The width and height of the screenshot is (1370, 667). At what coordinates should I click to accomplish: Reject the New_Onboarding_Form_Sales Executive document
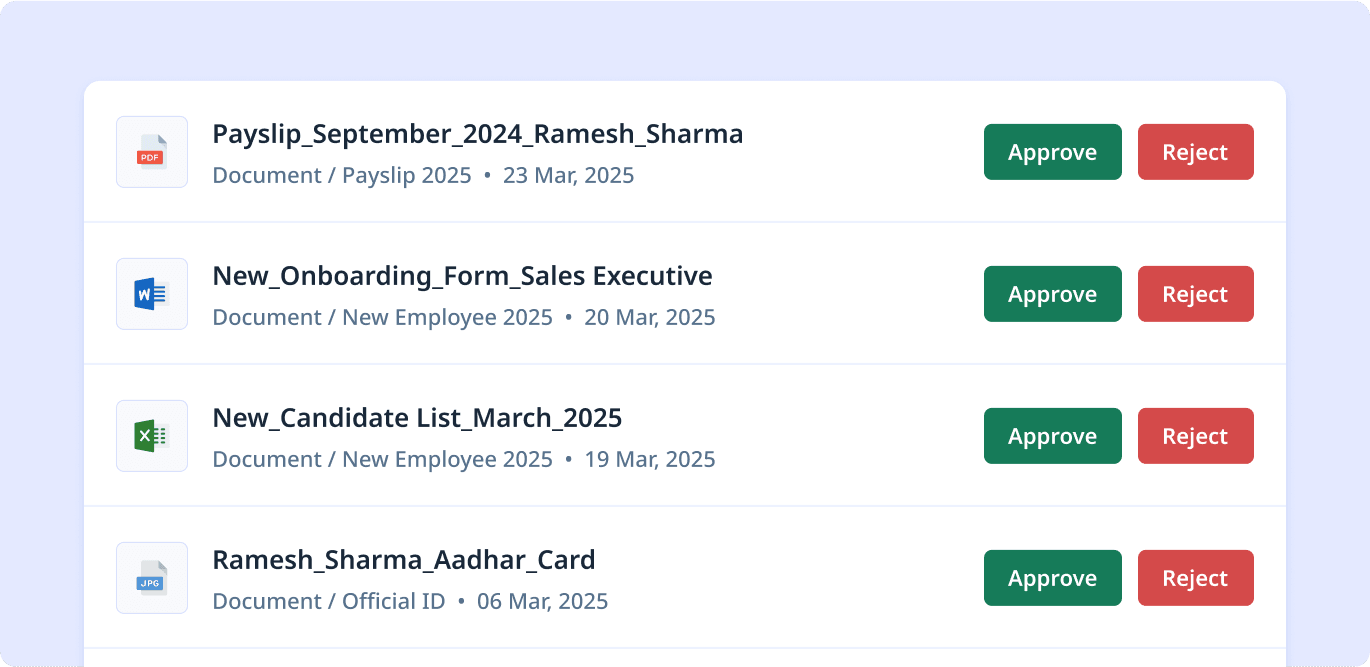[1196, 294]
